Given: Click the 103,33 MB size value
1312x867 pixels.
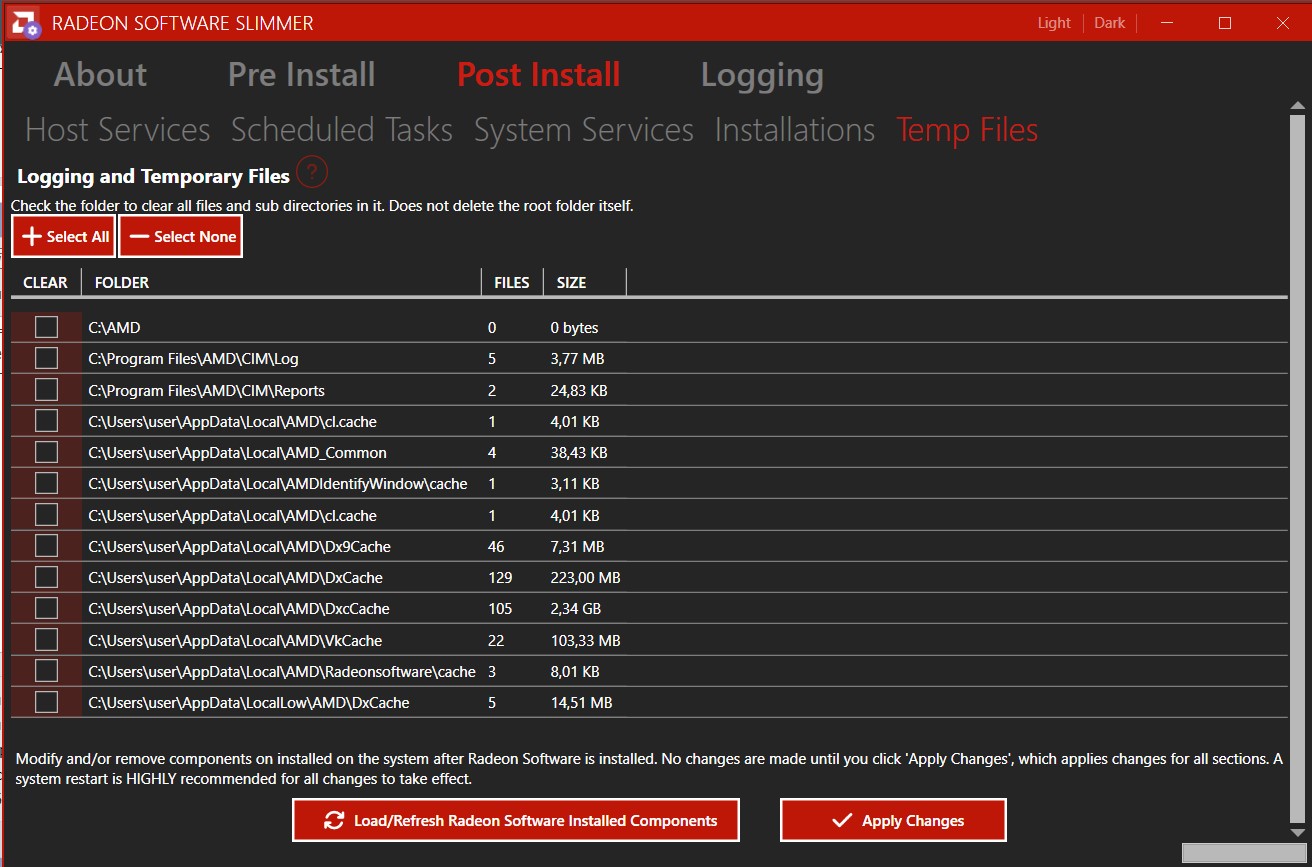Looking at the screenshot, I should [586, 641].
